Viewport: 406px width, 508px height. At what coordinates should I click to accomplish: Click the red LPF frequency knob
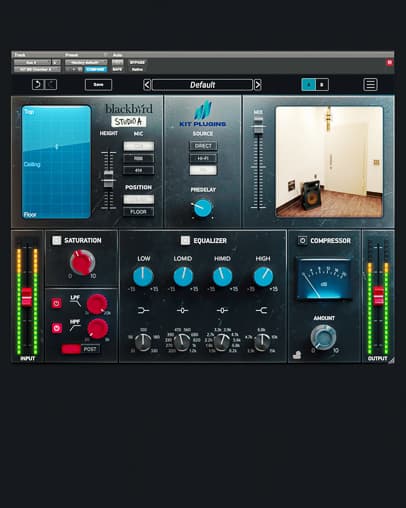click(x=97, y=304)
